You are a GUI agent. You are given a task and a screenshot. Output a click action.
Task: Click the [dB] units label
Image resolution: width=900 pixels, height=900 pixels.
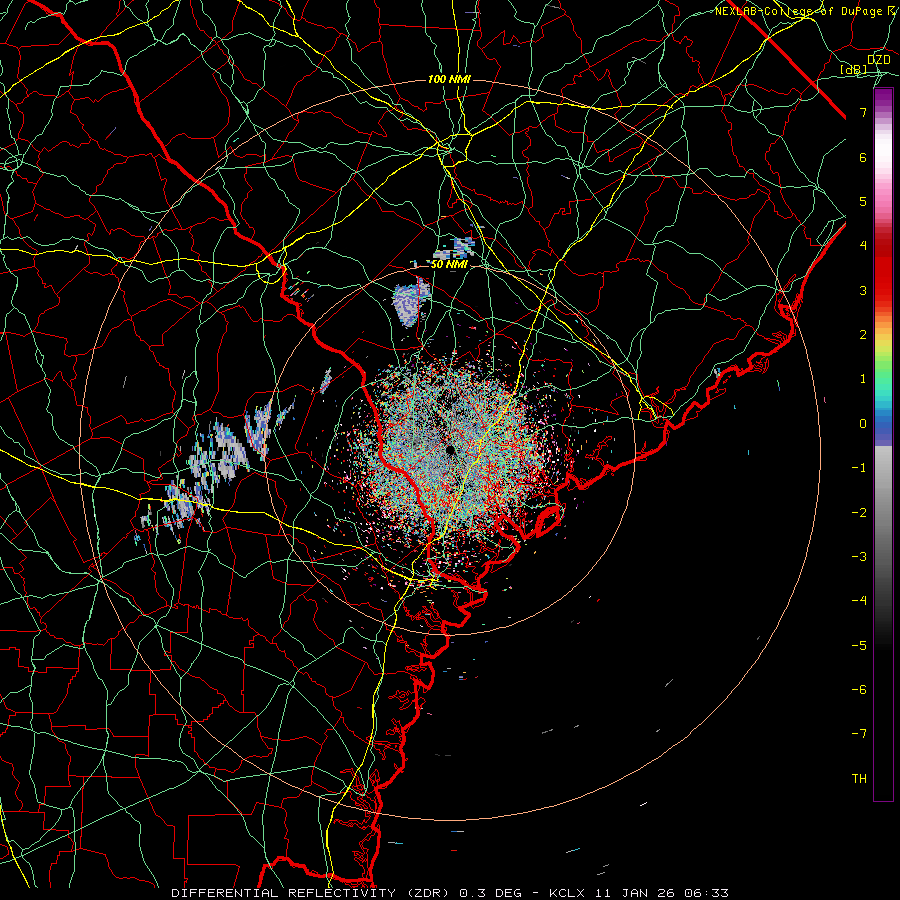(x=854, y=70)
